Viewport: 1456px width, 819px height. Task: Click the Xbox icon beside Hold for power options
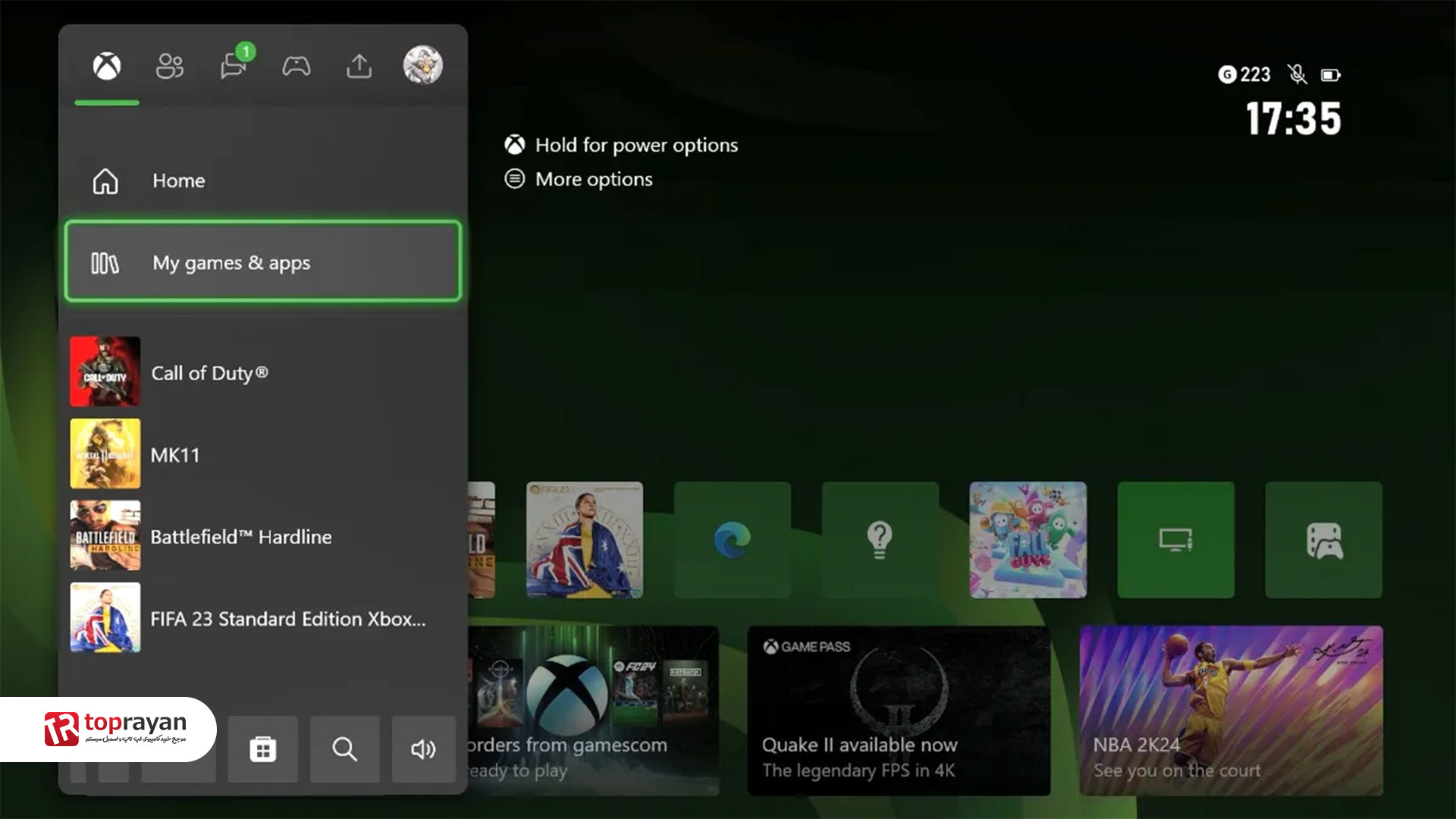click(515, 145)
